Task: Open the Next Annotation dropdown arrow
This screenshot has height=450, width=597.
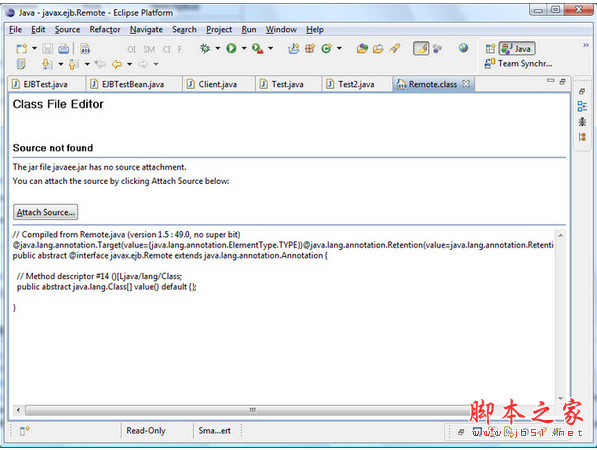Action: coord(61,64)
